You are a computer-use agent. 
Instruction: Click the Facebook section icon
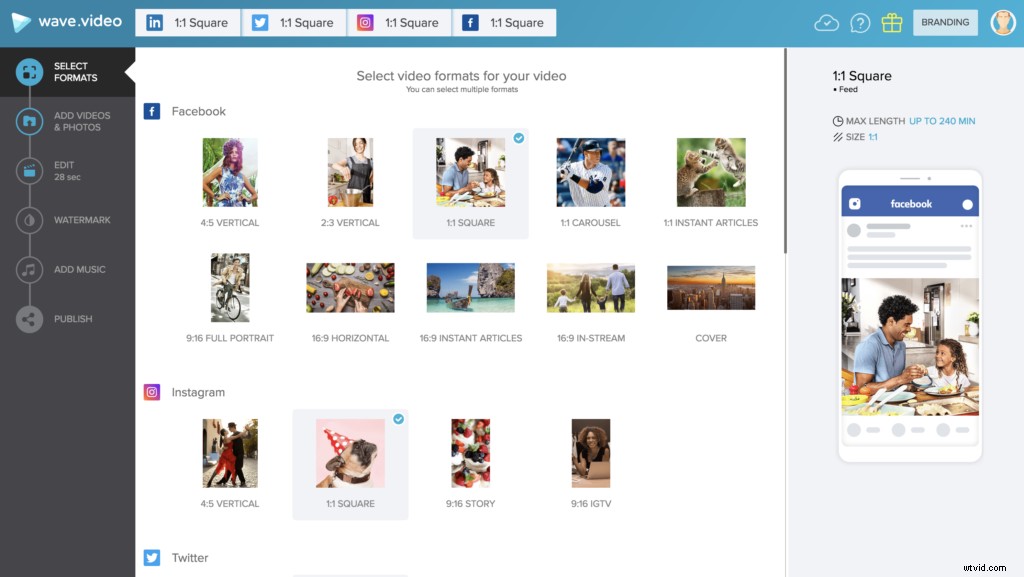point(151,111)
